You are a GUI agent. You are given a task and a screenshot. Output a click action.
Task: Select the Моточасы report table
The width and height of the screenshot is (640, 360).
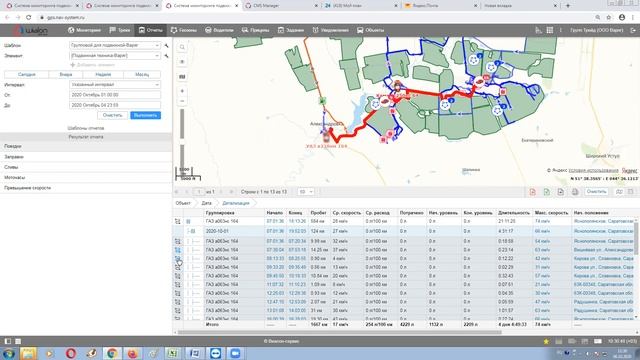click(86, 178)
